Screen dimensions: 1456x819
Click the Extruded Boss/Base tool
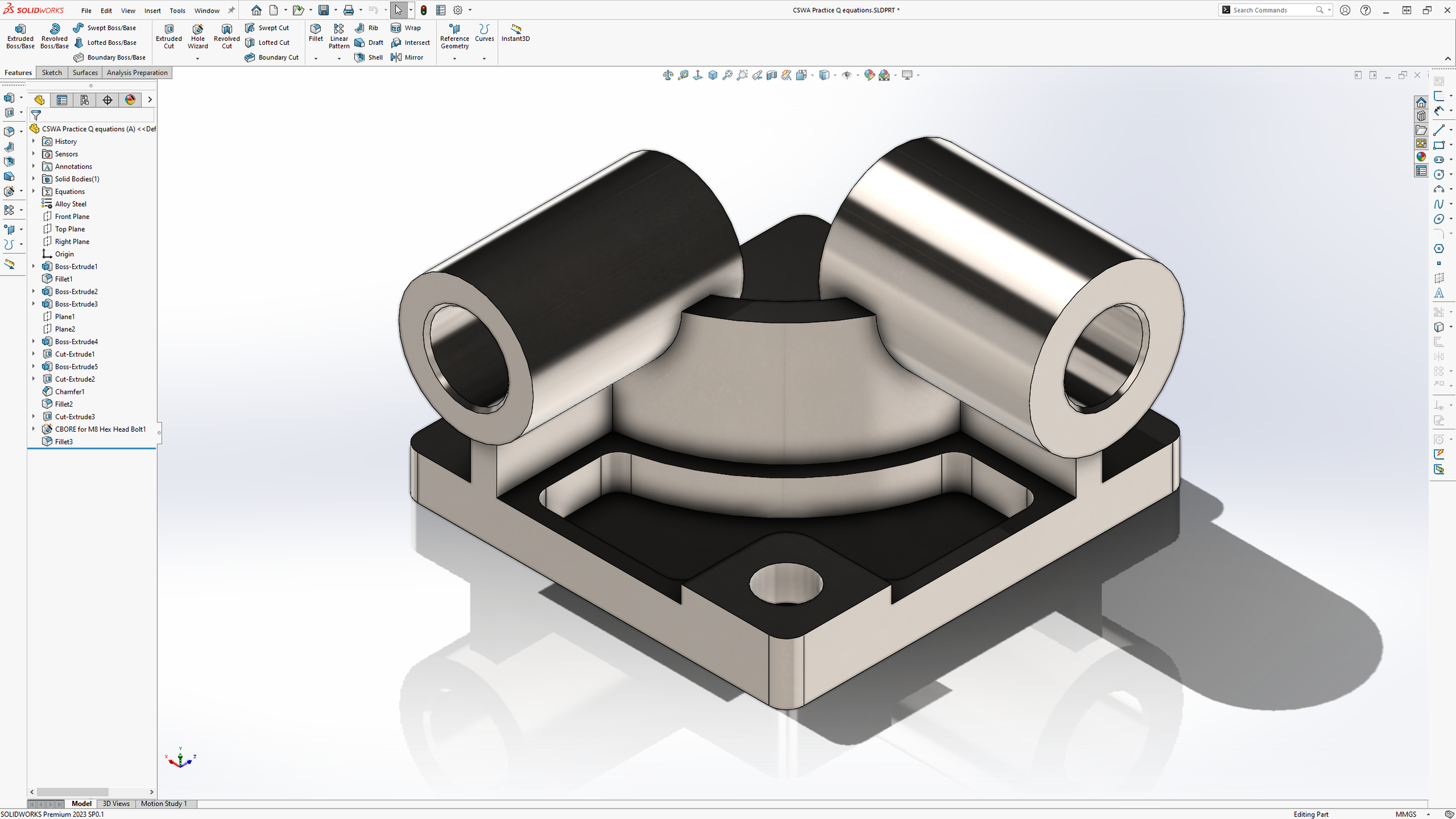coord(20,36)
